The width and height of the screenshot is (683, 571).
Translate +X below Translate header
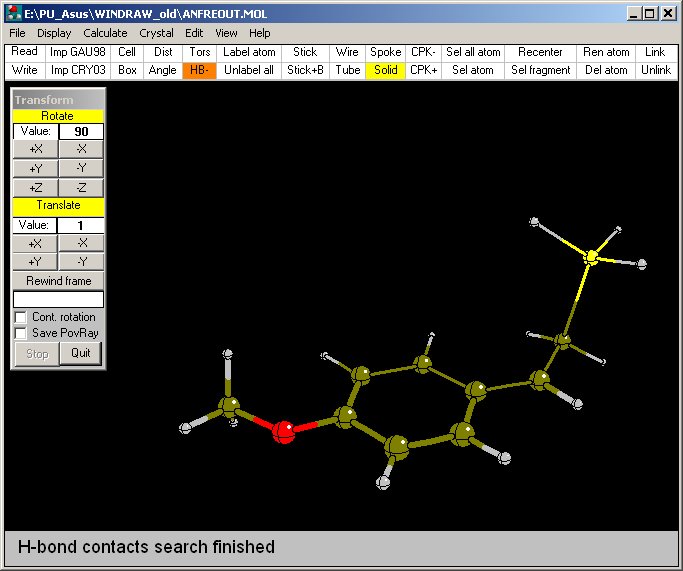[35, 243]
